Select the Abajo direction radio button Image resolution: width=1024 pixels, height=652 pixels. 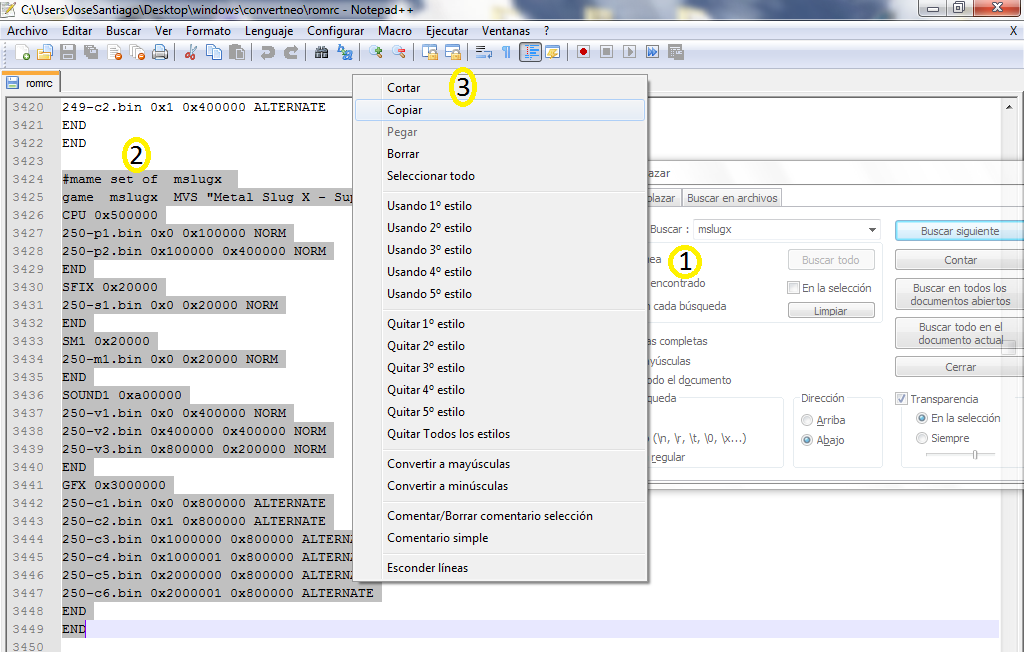coord(807,440)
